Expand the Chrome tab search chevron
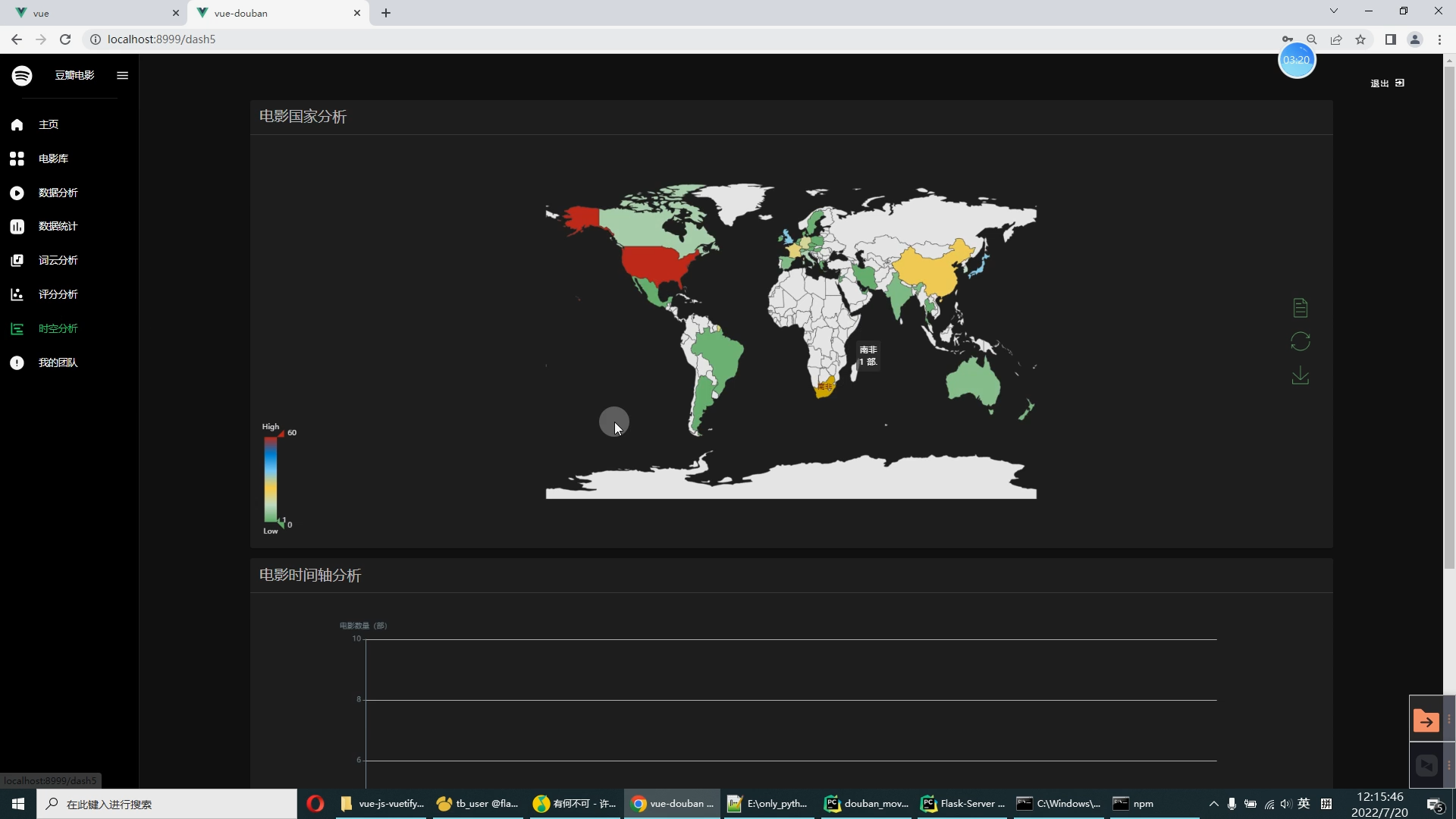The image size is (1456, 819). pyautogui.click(x=1333, y=11)
